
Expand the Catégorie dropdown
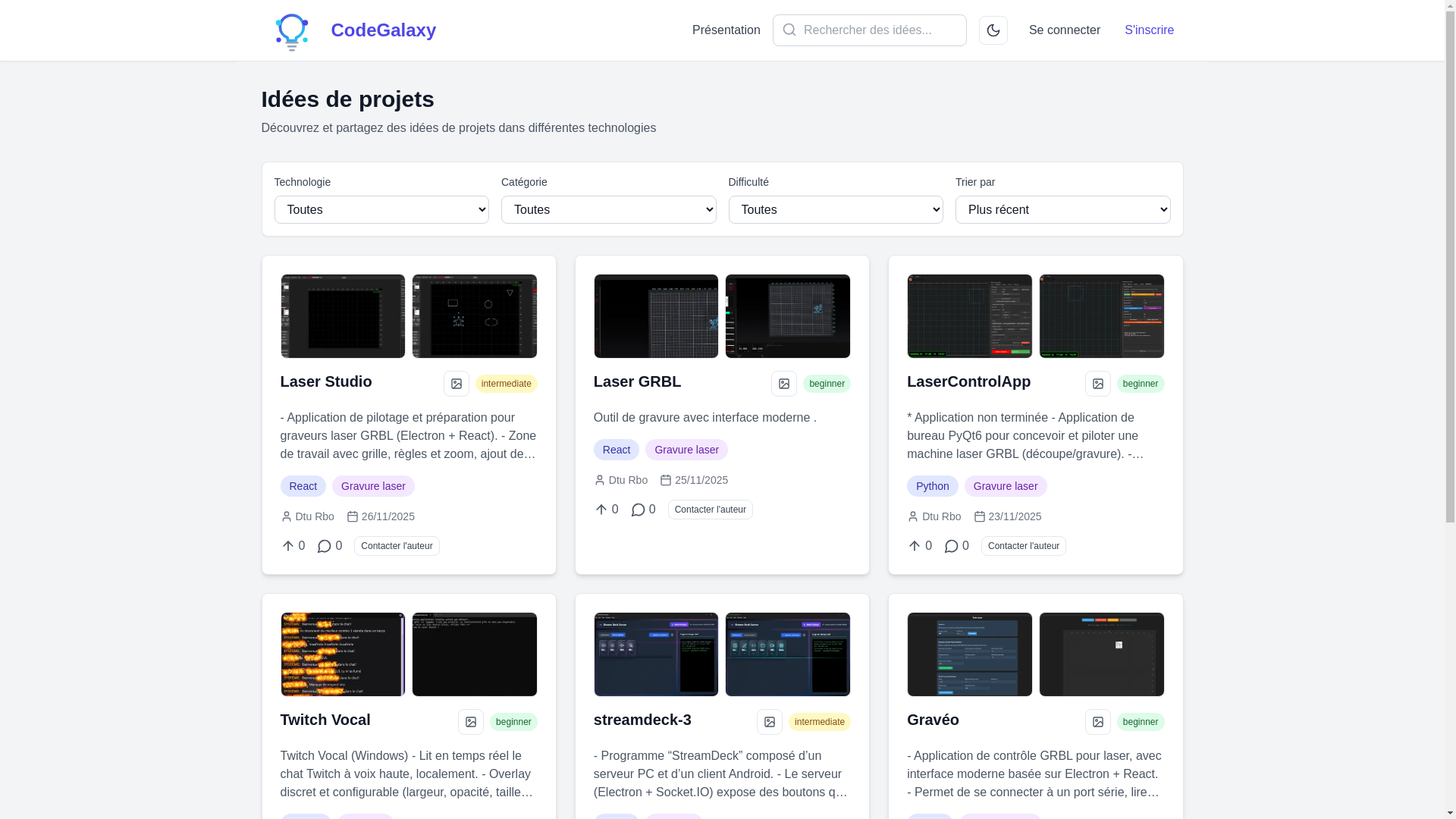[x=609, y=210]
